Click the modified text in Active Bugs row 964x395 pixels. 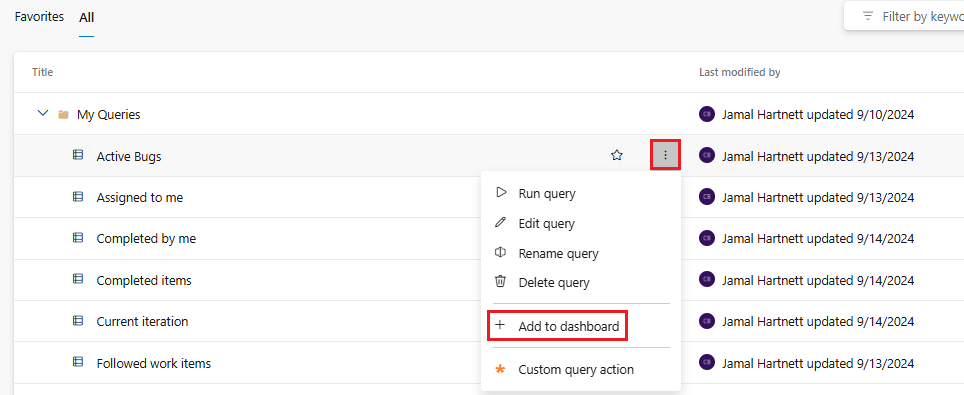click(x=818, y=156)
